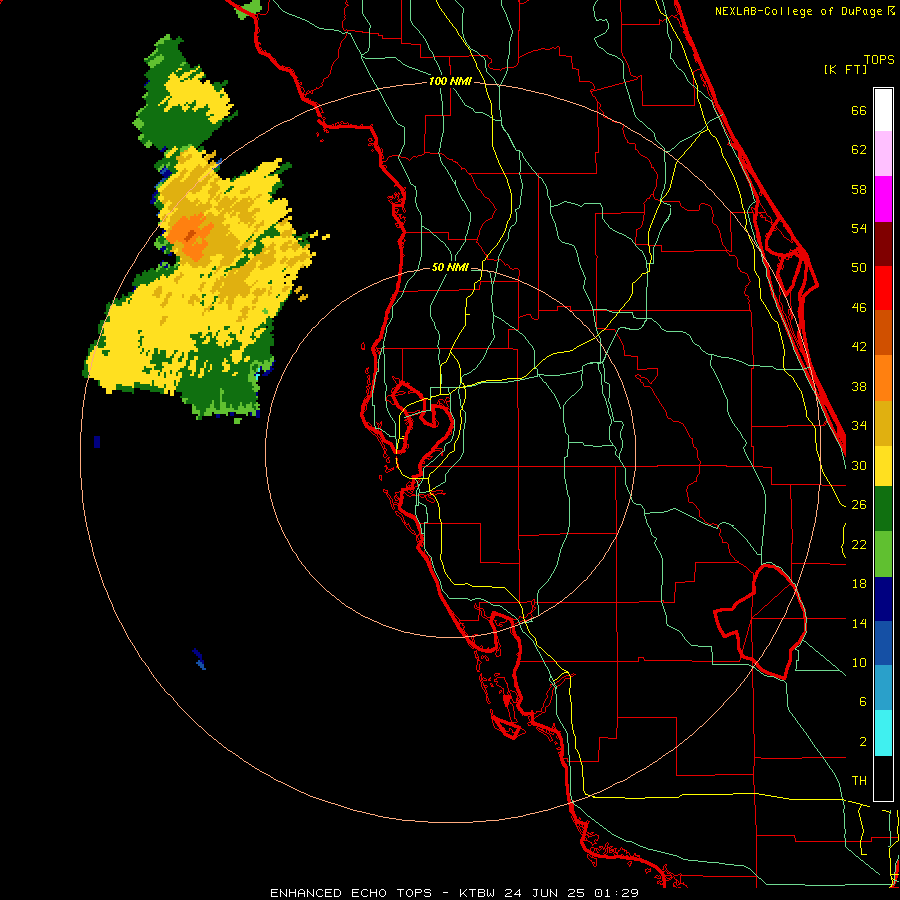Screen dimensions: 900x900
Task: Click the '2' legend value
Action: coord(862,742)
